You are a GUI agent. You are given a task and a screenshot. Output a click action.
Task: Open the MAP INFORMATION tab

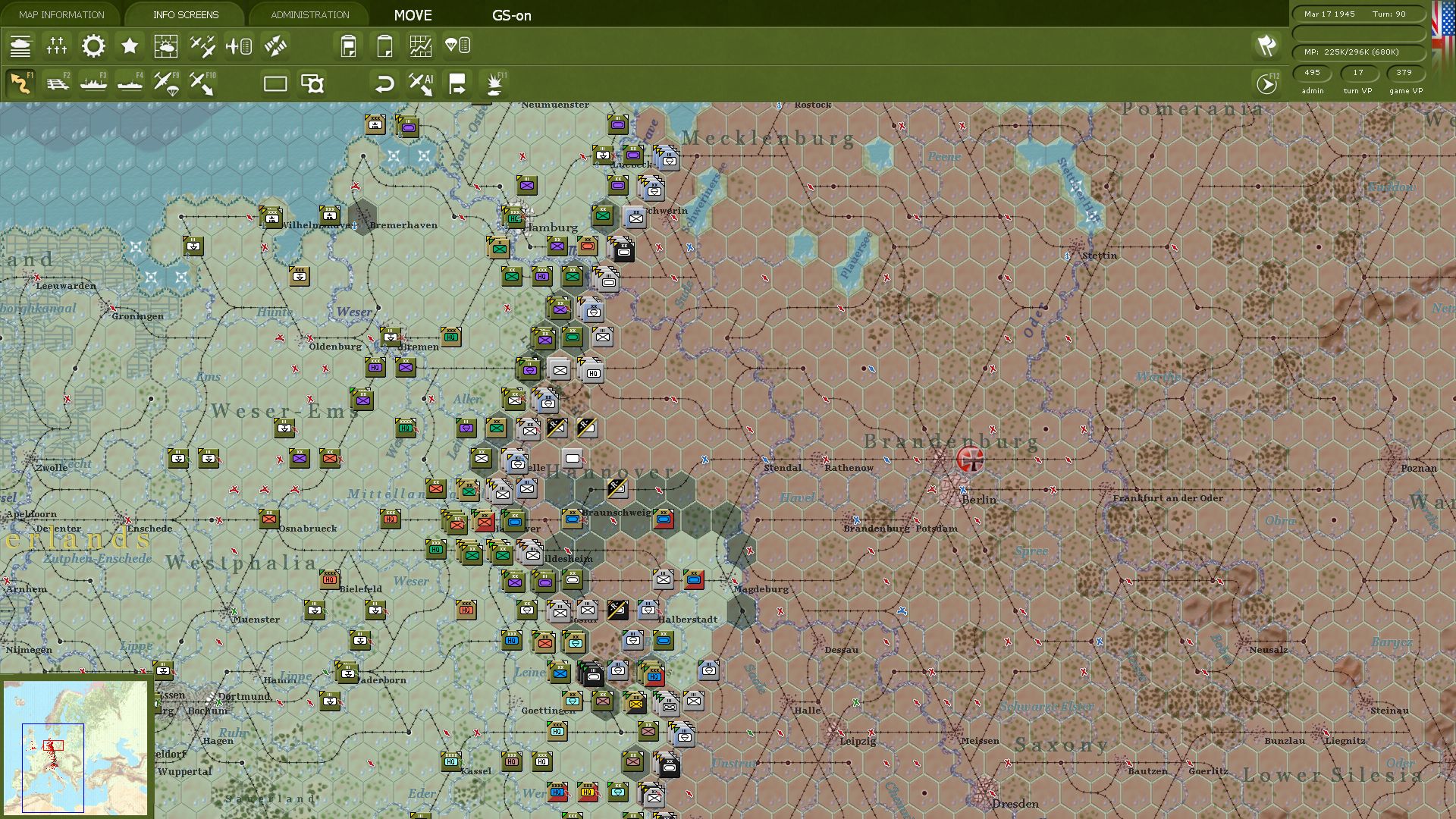coord(61,14)
